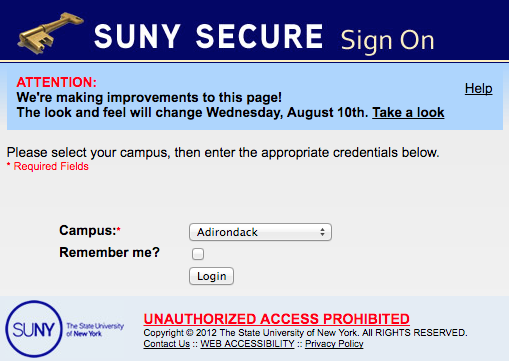509x361 pixels.
Task: Click UNAUTHORIZED ACCESS PROHIBITED link
Action: coord(276,319)
